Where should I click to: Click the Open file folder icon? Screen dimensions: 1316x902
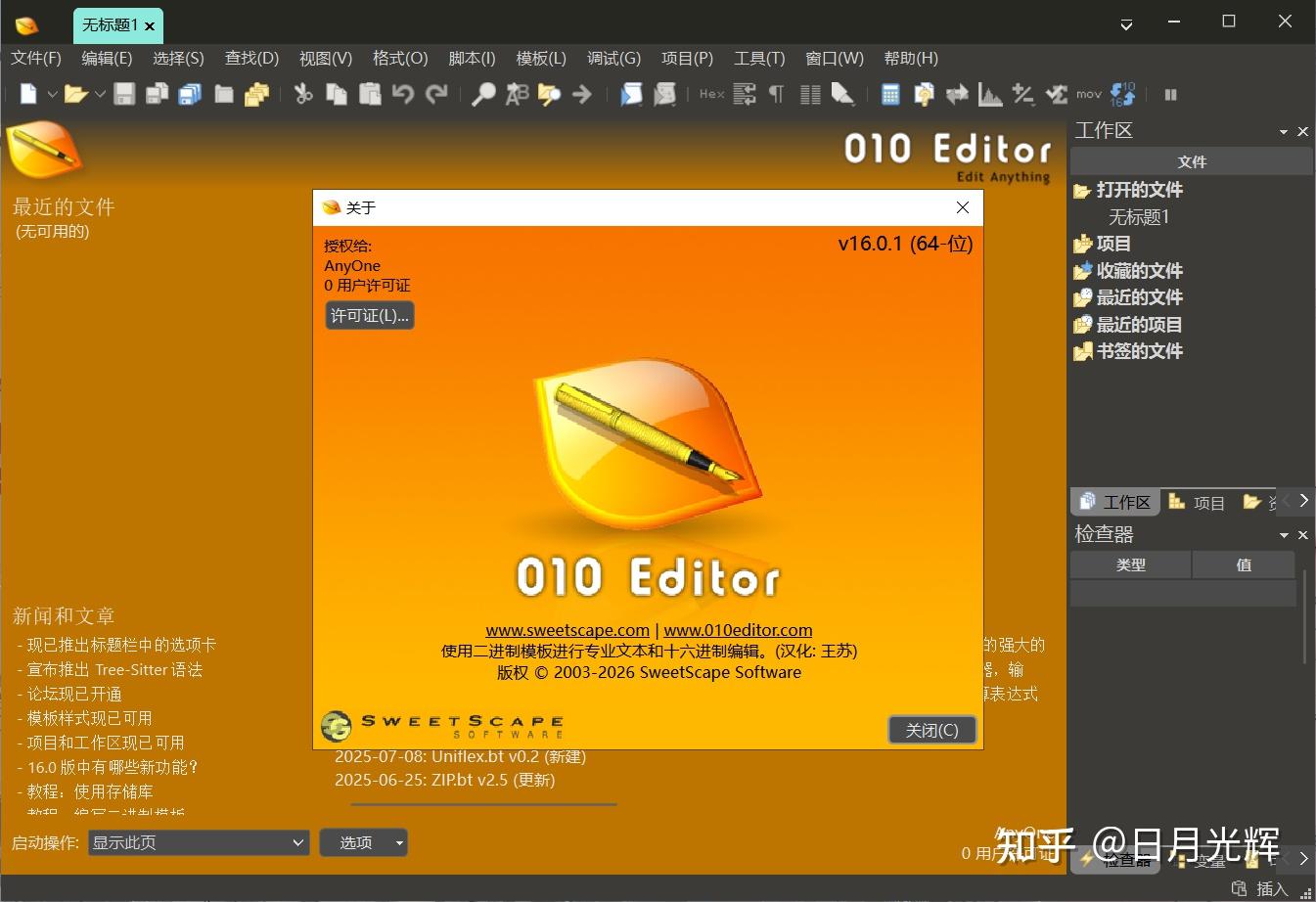75,94
